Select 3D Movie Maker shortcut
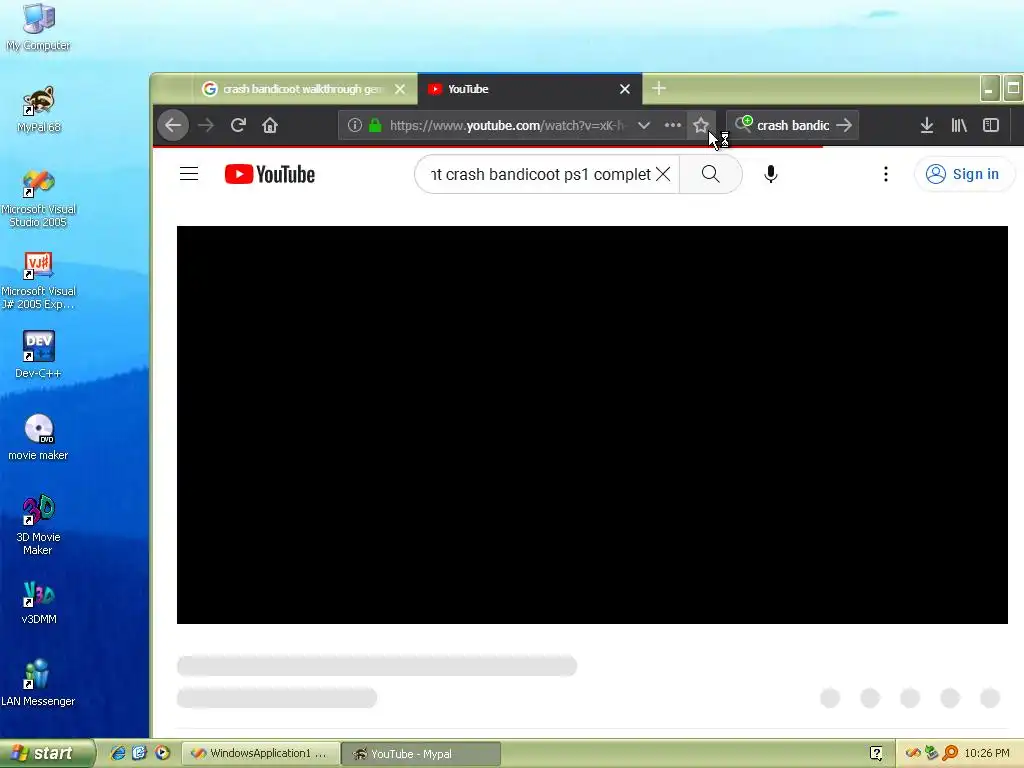 point(39,525)
